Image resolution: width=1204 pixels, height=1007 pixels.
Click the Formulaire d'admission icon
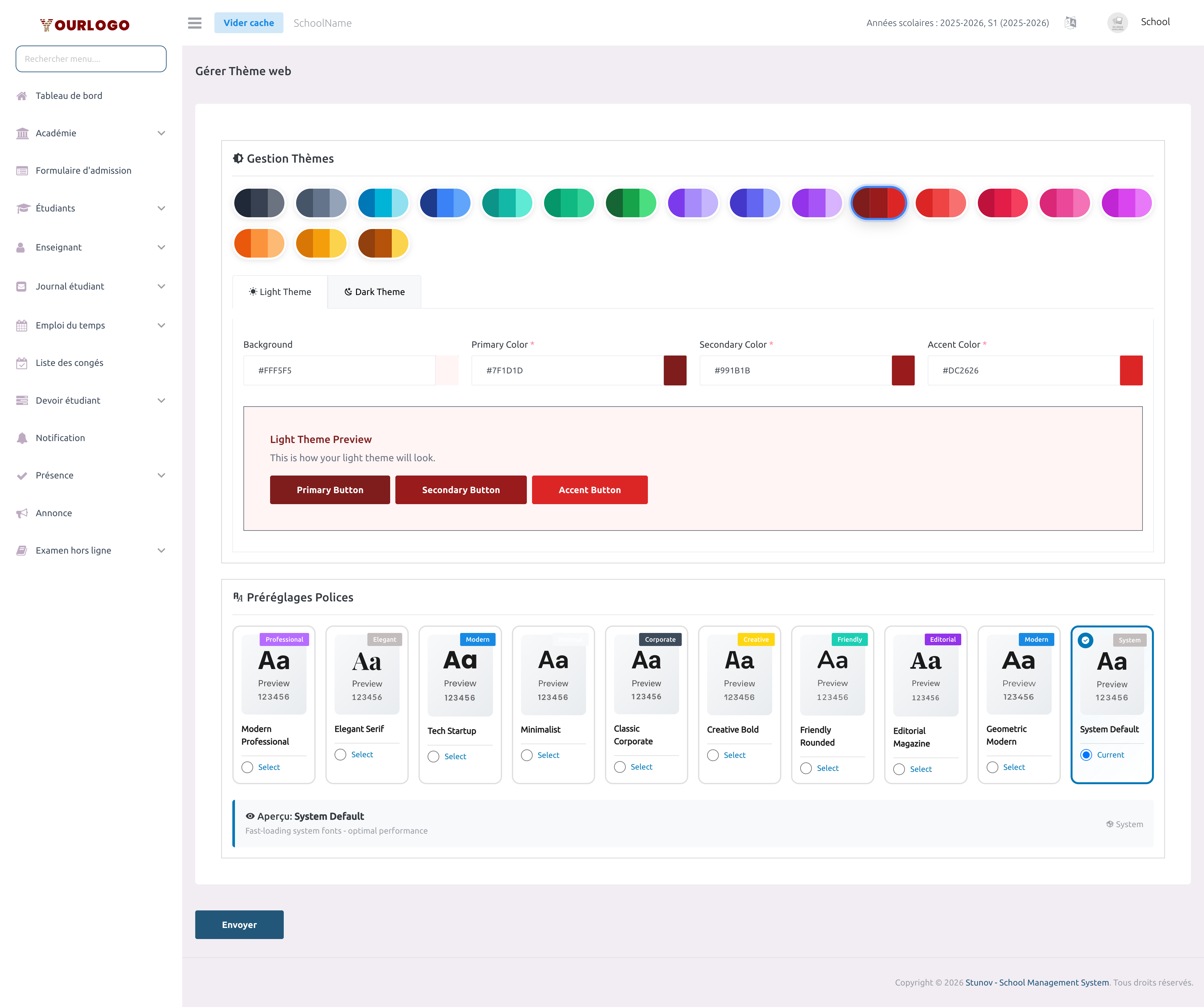point(22,170)
